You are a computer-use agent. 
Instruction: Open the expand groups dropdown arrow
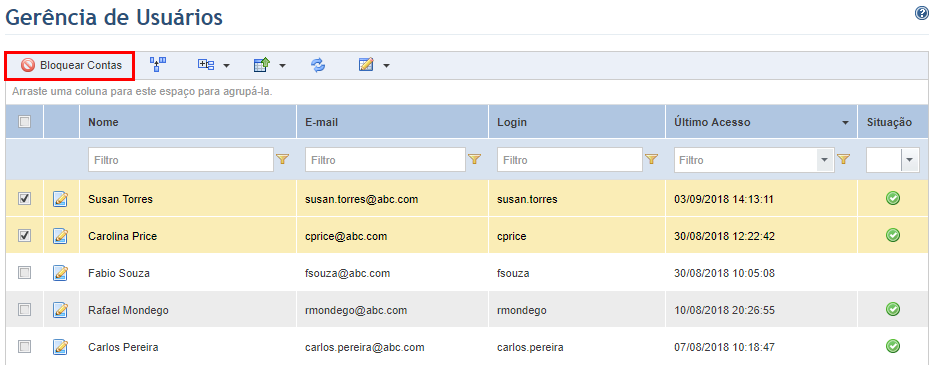point(227,66)
